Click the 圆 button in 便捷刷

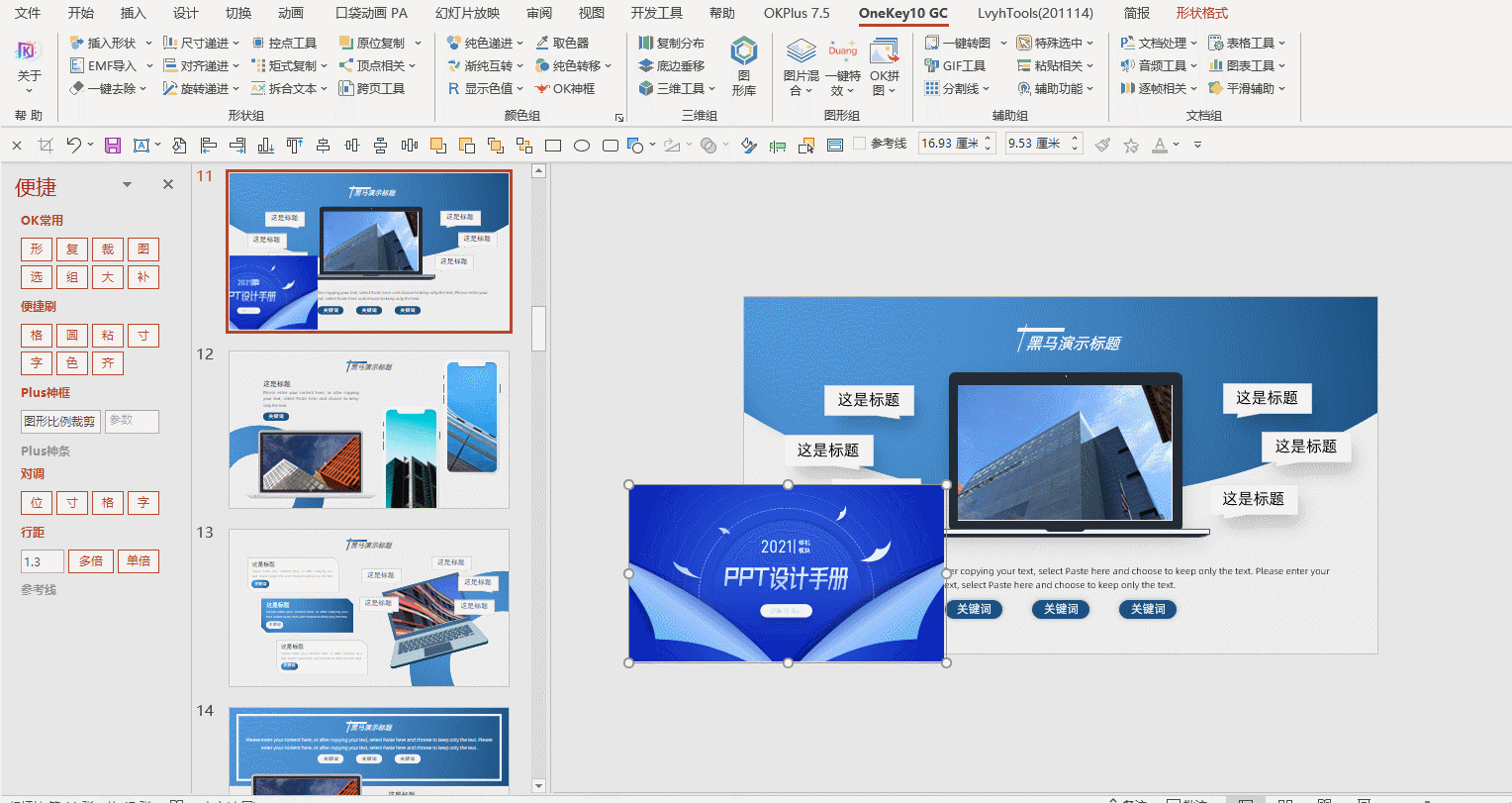pos(72,336)
